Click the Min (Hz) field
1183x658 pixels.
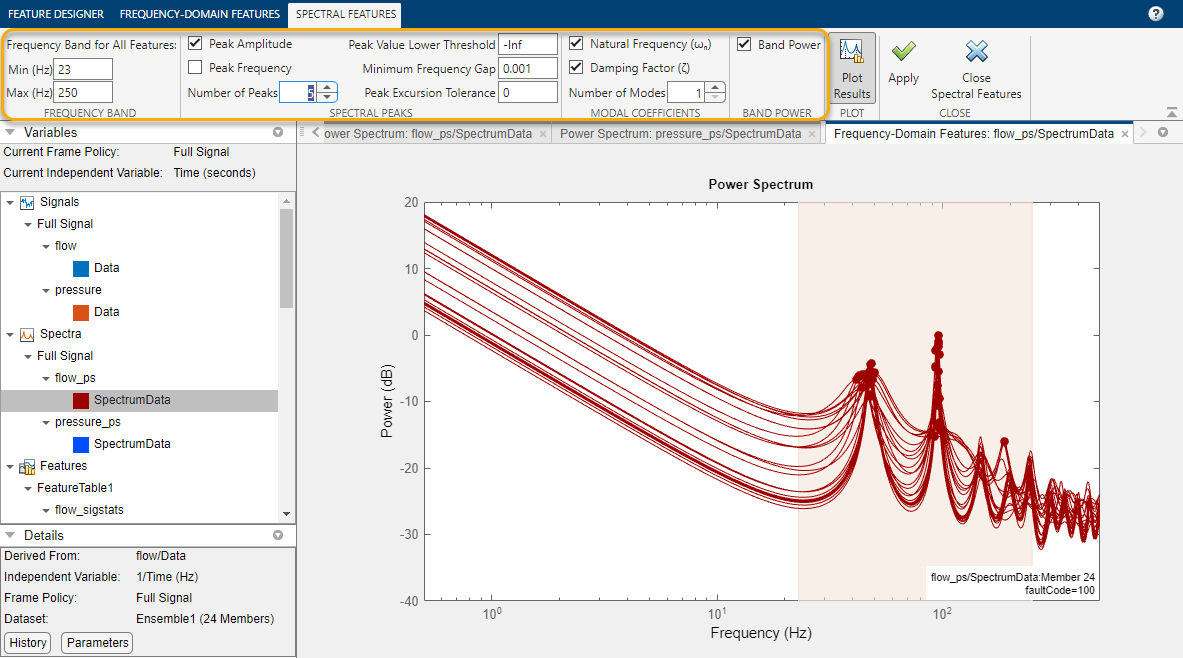point(84,69)
